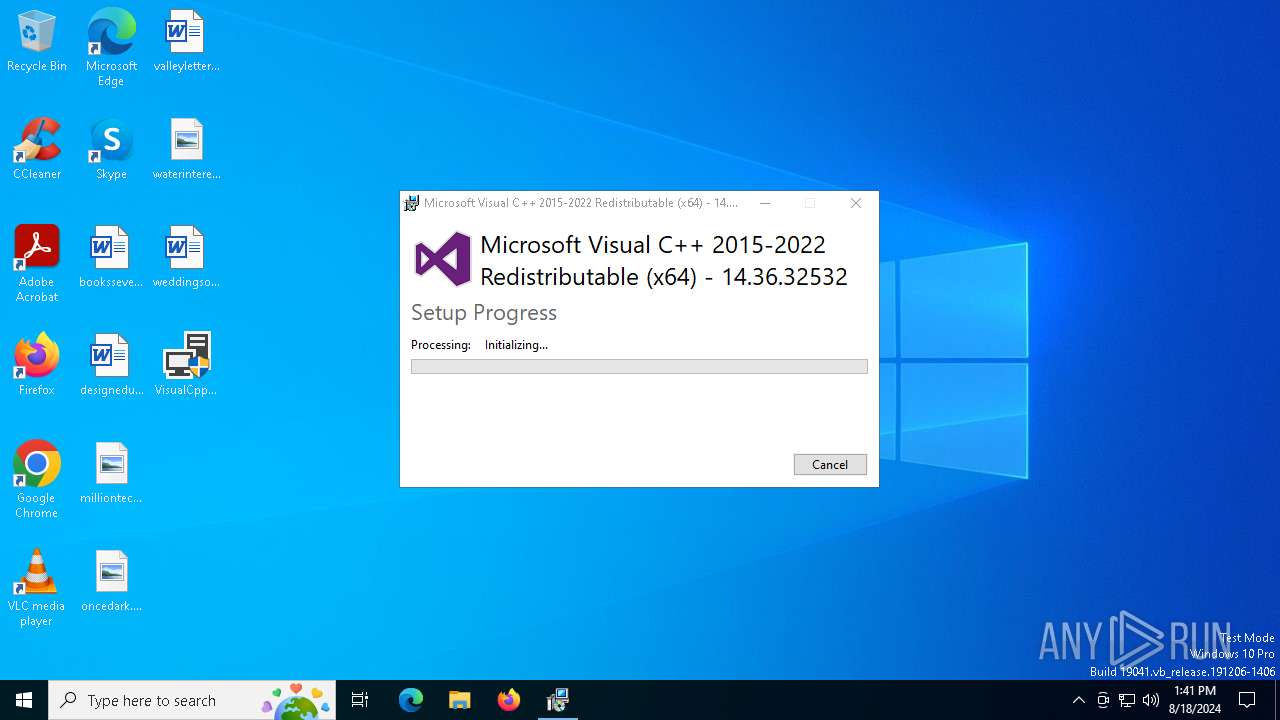This screenshot has height=720, width=1280.
Task: Open Task View from taskbar
Action: 360,700
